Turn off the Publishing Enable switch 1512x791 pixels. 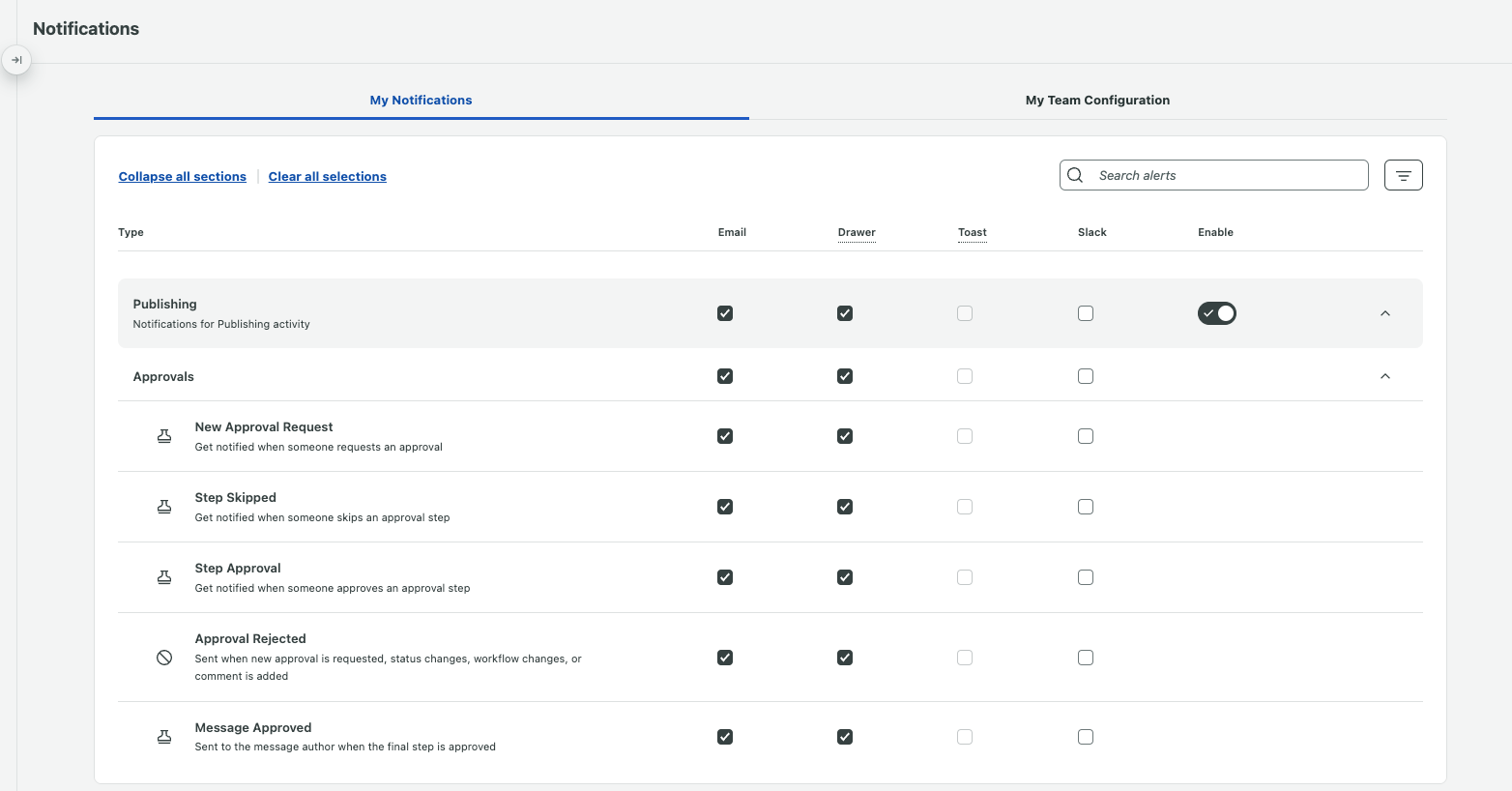click(x=1216, y=313)
